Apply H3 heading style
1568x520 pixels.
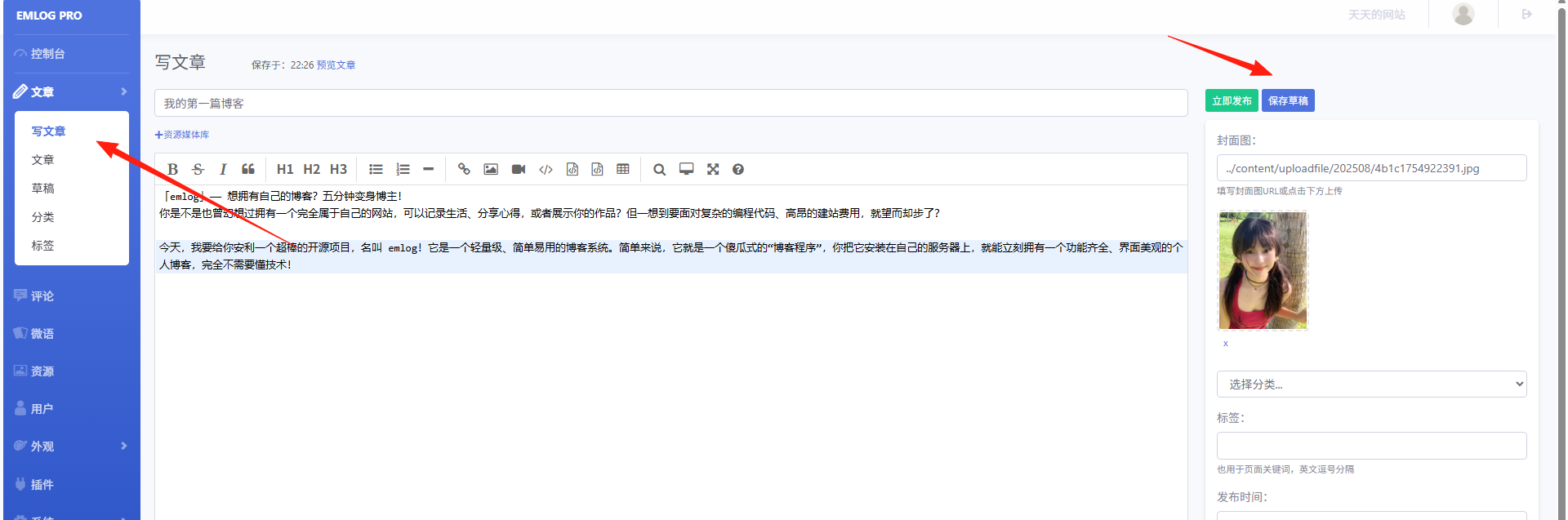(339, 169)
